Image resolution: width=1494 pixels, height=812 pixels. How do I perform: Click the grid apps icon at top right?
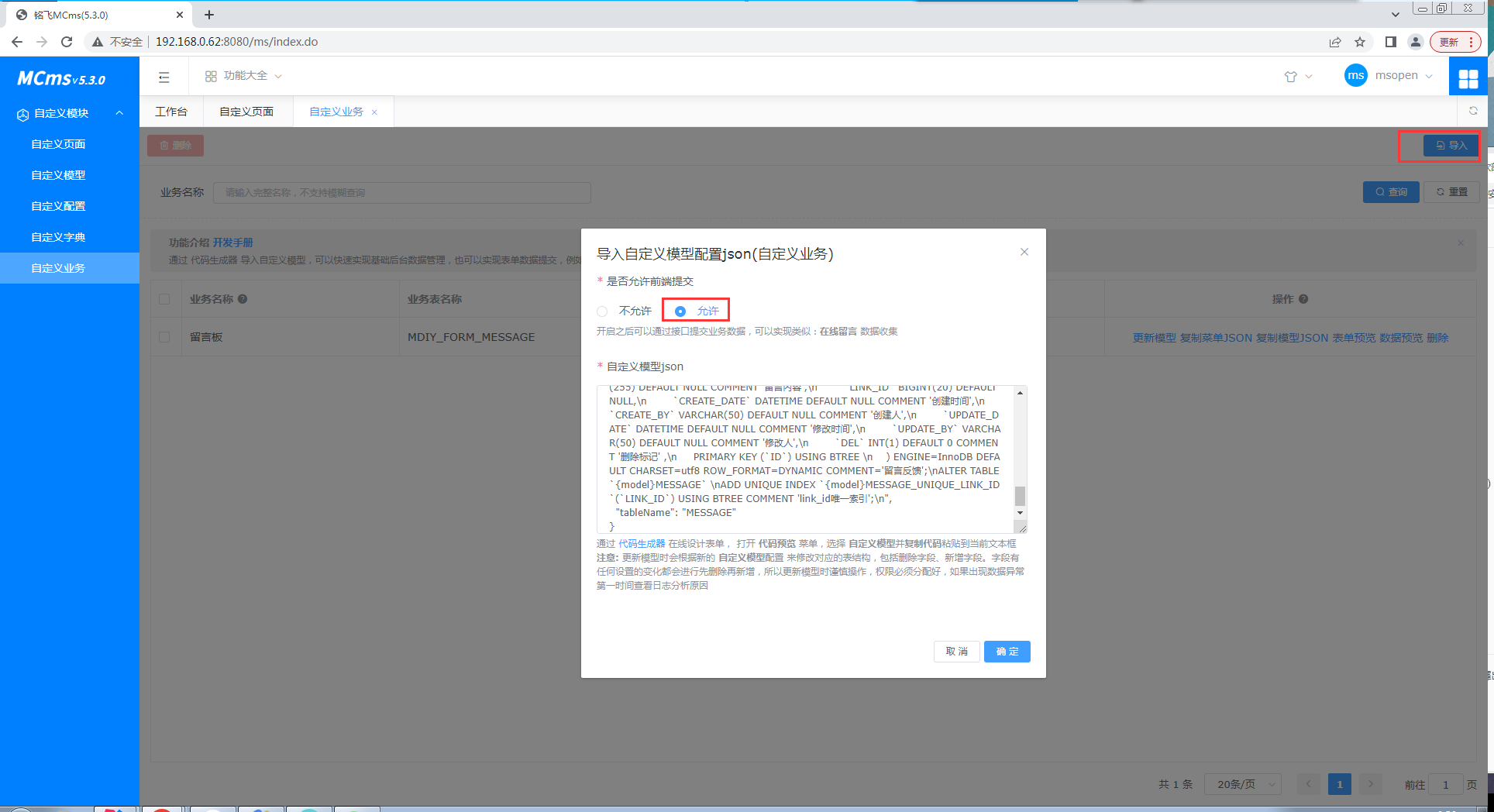1468,78
